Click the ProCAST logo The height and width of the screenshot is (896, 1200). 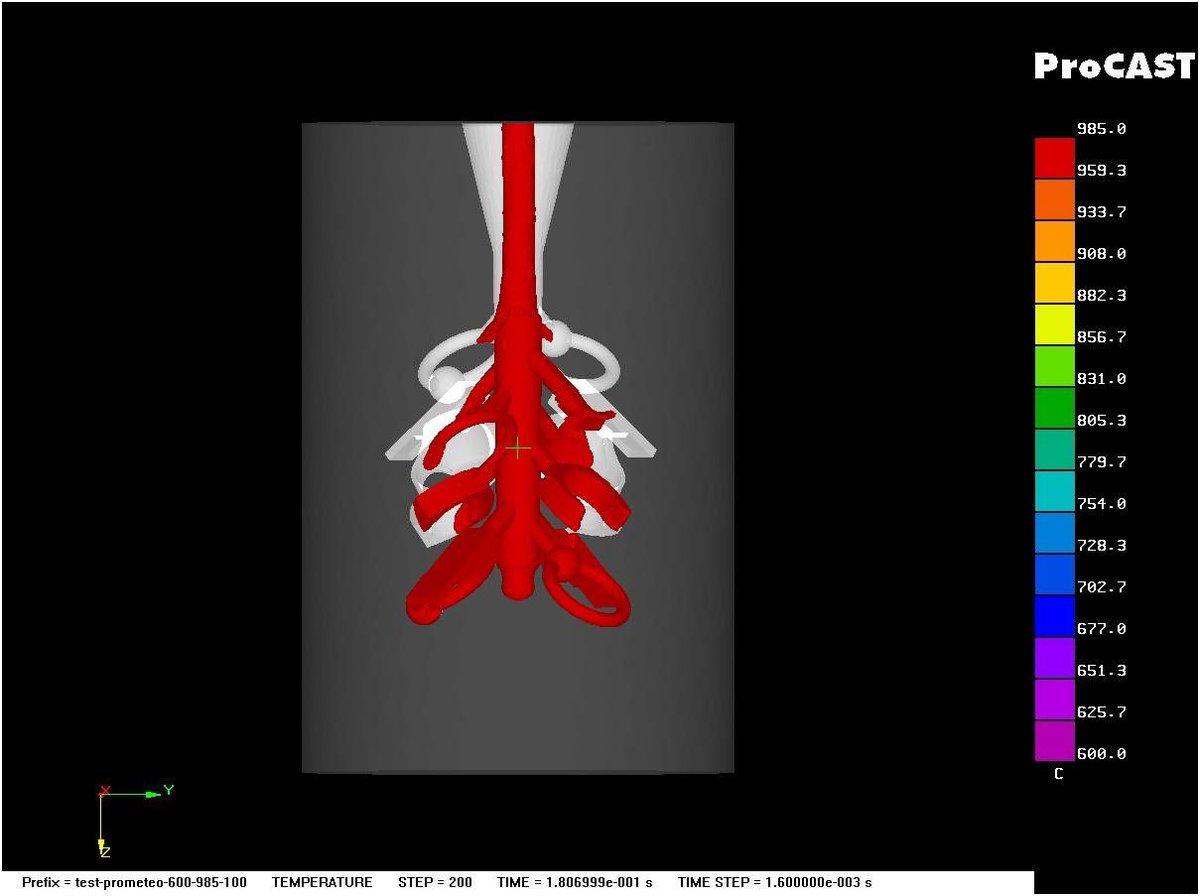pyautogui.click(x=1113, y=66)
